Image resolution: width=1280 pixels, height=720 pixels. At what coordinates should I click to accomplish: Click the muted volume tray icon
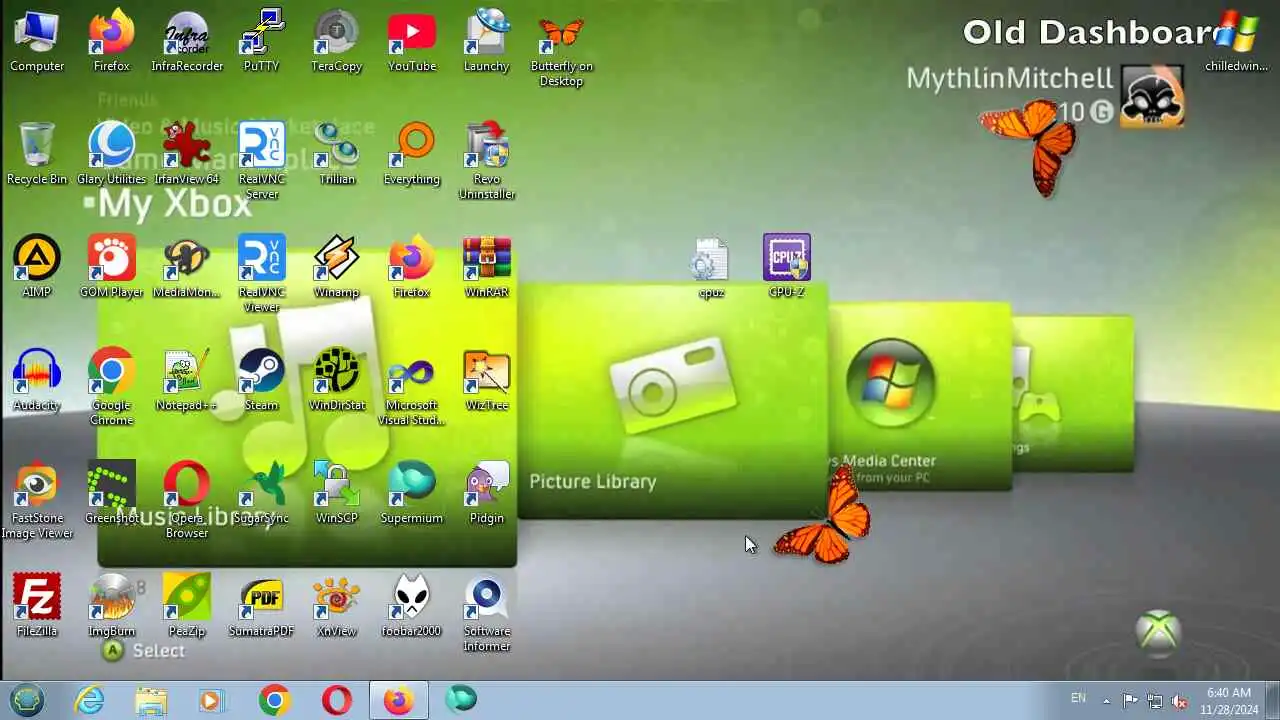coord(1180,701)
